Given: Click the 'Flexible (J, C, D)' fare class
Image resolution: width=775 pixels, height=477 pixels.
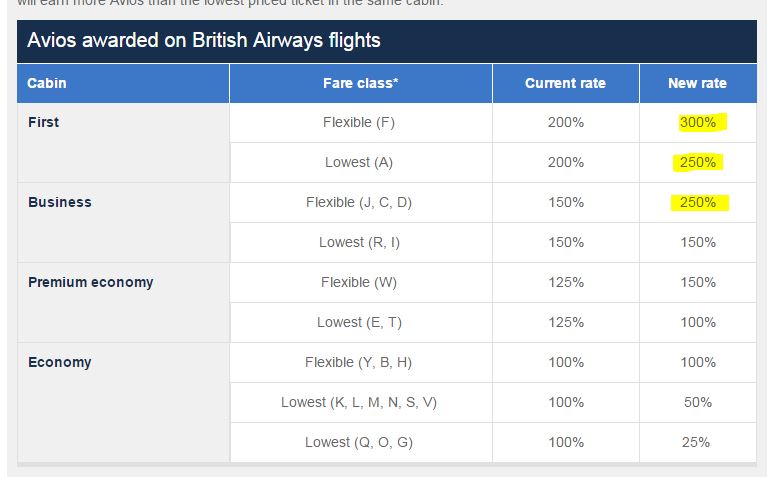Looking at the screenshot, I should point(359,202).
